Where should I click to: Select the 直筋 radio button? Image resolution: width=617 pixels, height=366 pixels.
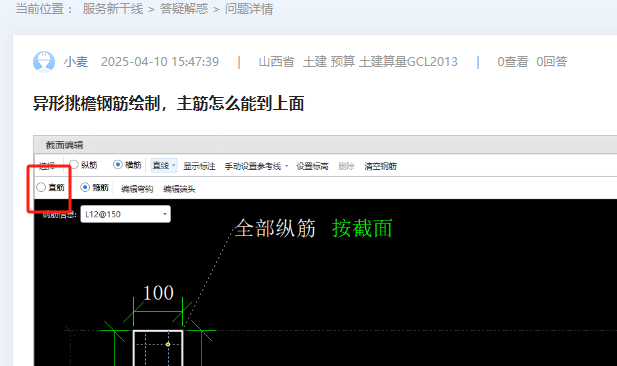[x=41, y=187]
